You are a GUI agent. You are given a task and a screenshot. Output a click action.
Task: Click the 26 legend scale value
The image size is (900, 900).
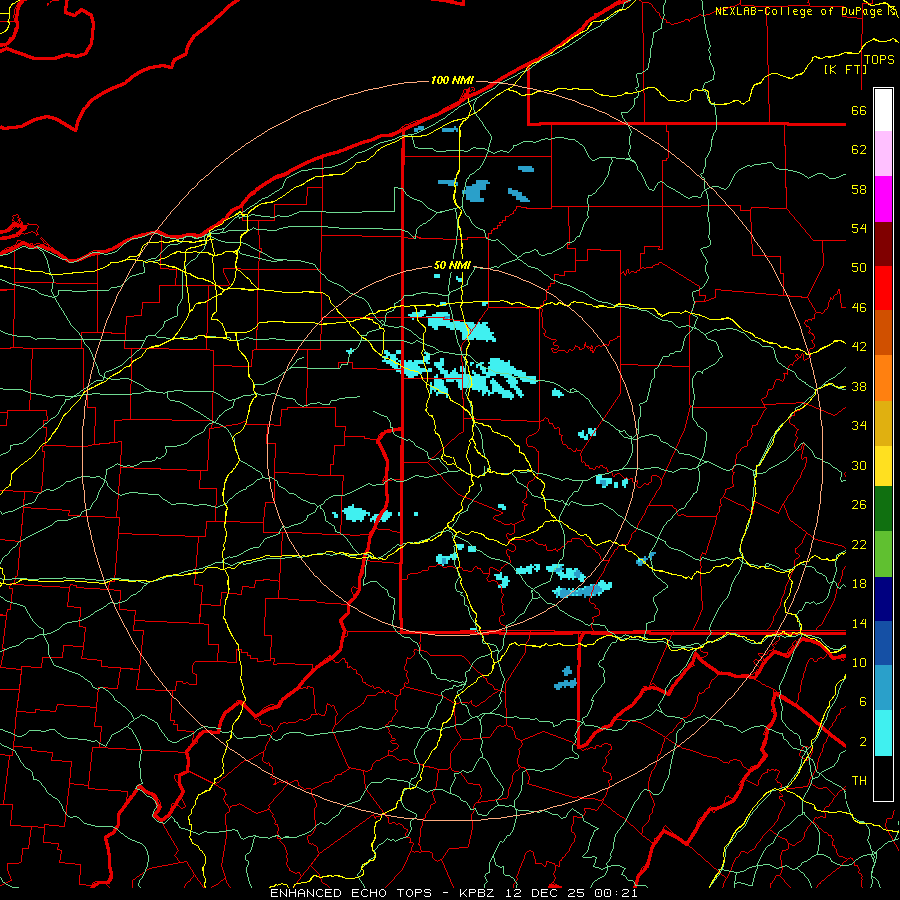[859, 505]
